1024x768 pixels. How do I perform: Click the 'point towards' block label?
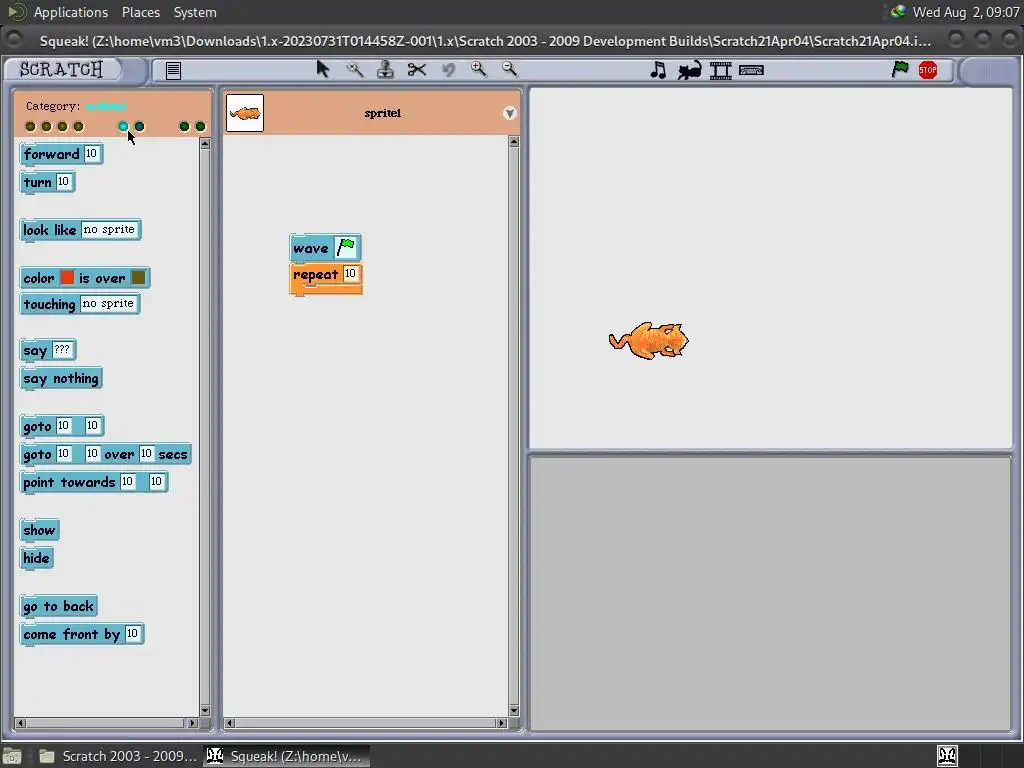tap(69, 483)
